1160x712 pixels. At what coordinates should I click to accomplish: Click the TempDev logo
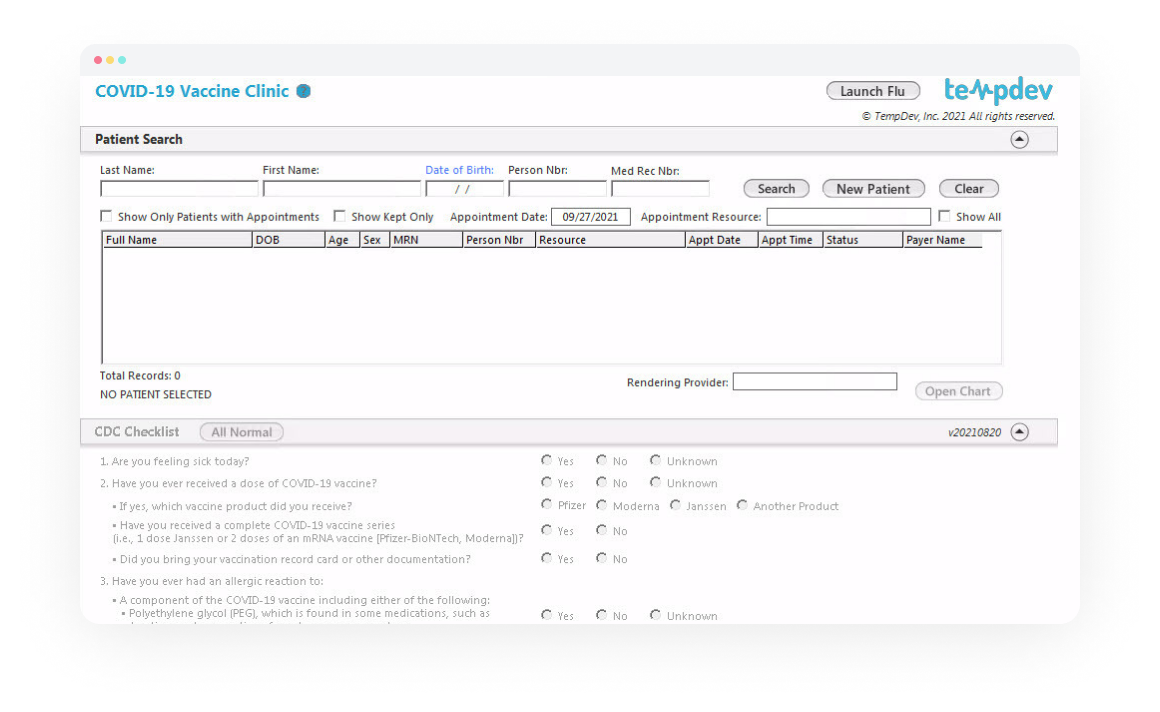(998, 91)
